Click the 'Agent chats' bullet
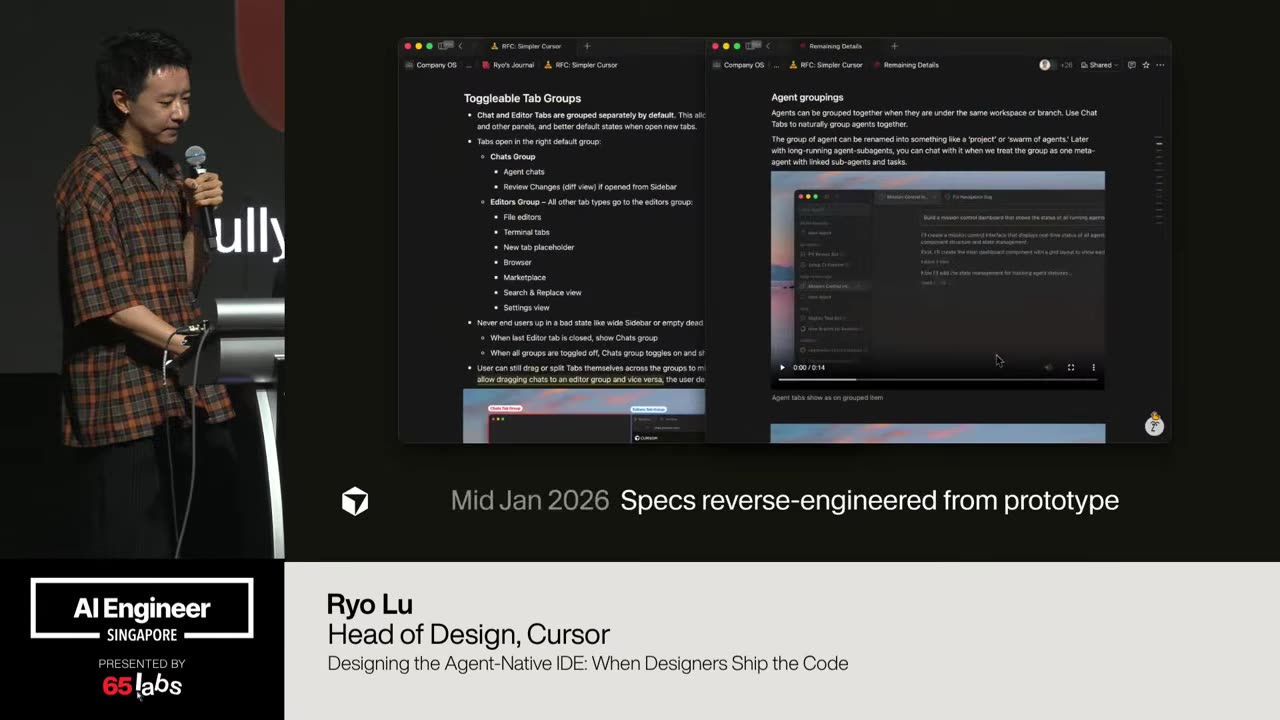Viewport: 1280px width, 720px height. (524, 172)
